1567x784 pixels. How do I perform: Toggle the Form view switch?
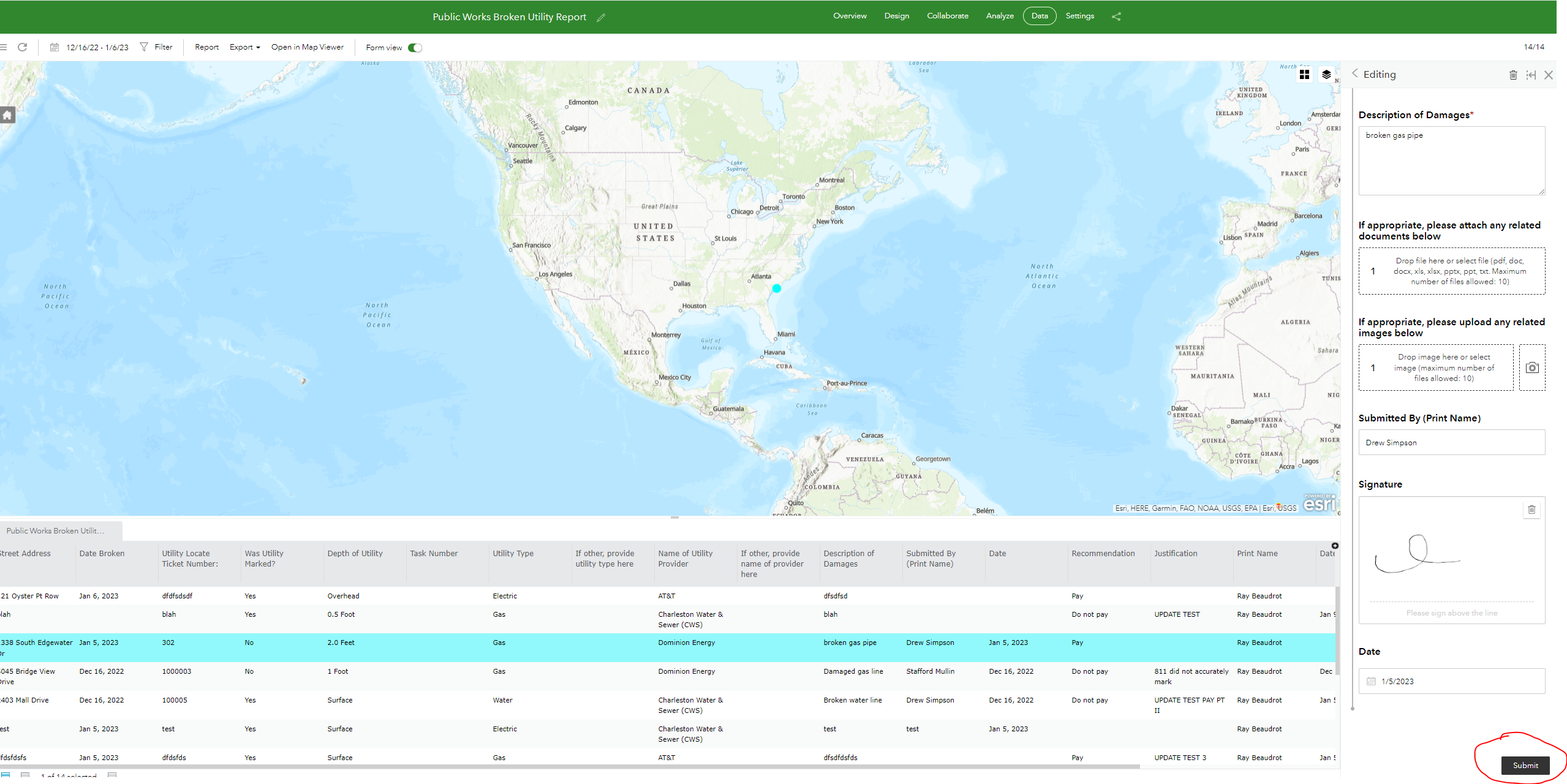pyautogui.click(x=415, y=48)
